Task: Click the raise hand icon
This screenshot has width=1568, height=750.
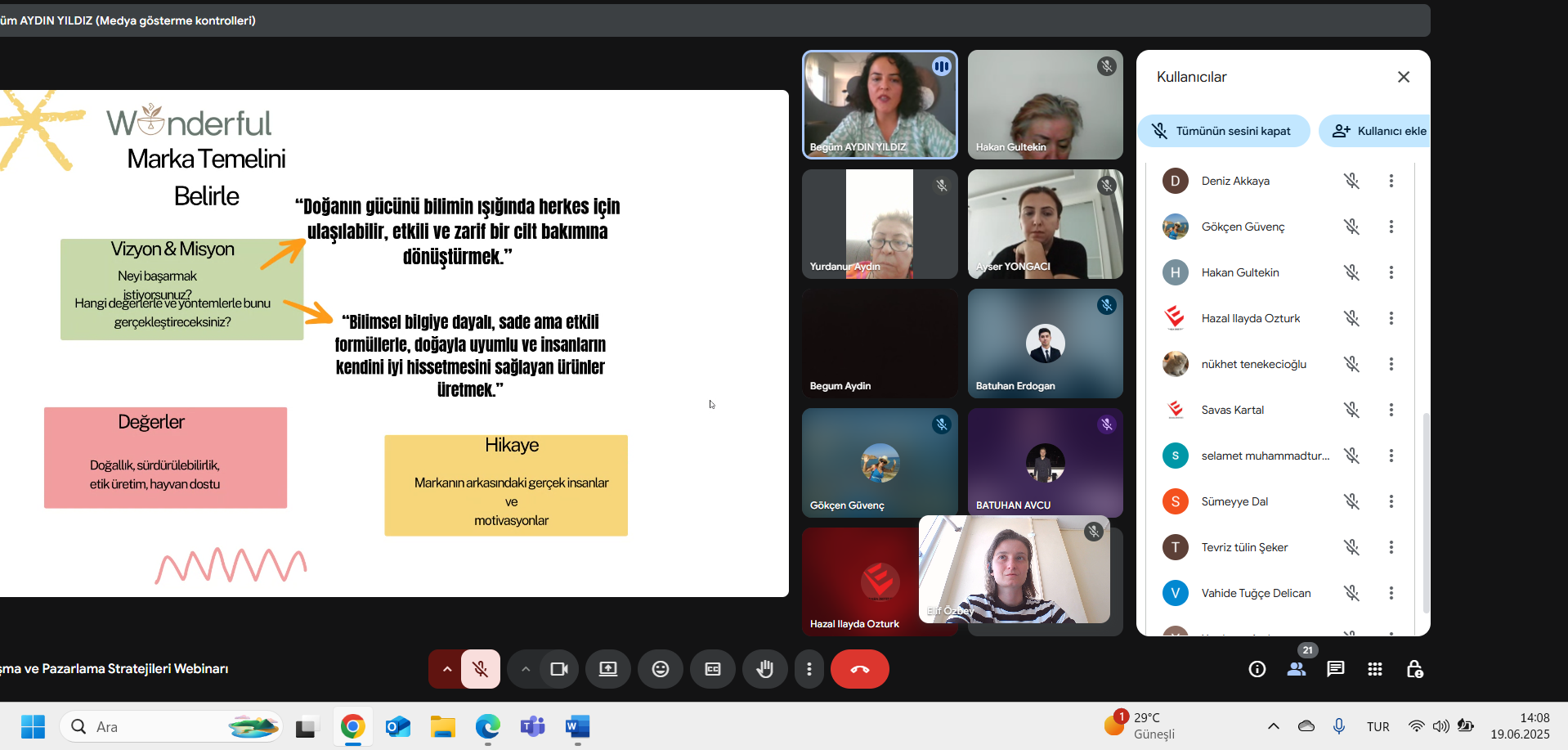Action: 764,669
